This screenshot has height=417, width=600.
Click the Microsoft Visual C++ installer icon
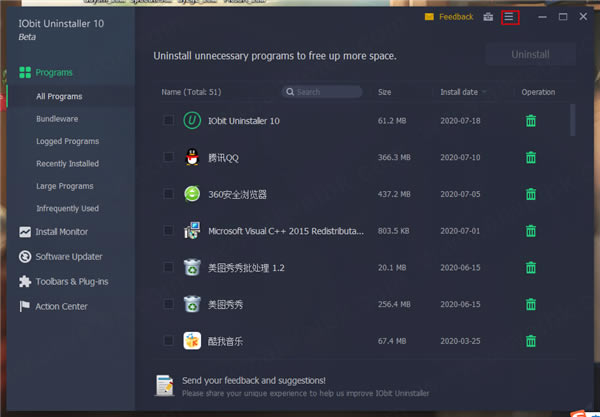(x=192, y=230)
